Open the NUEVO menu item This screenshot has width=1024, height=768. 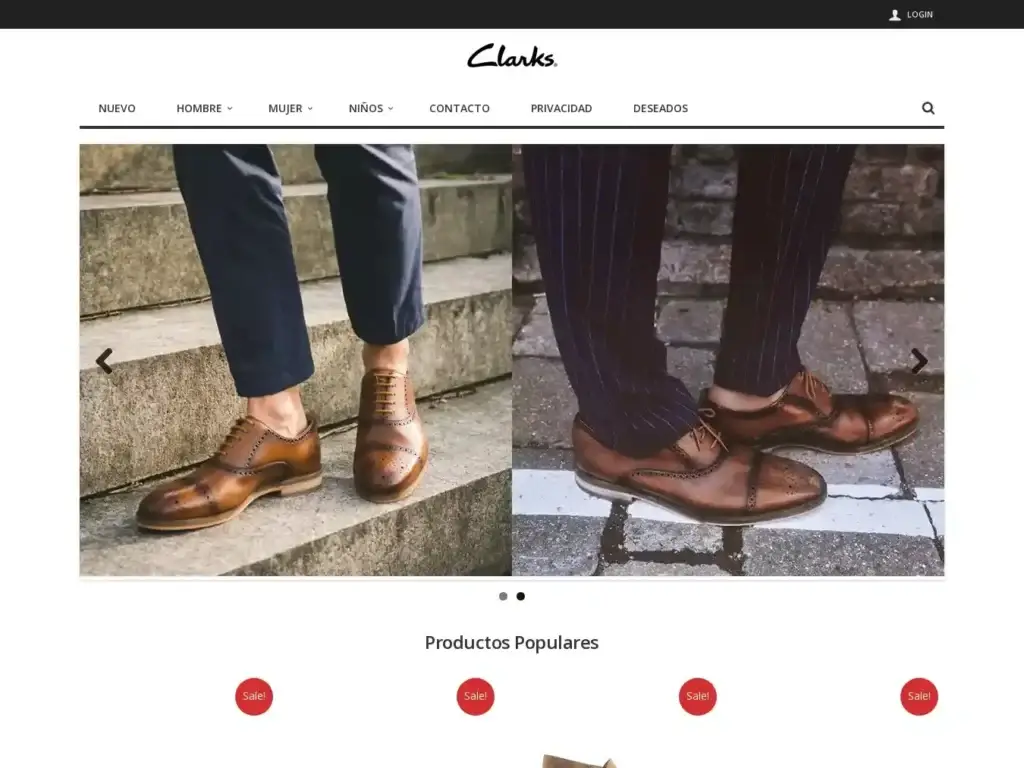(117, 108)
